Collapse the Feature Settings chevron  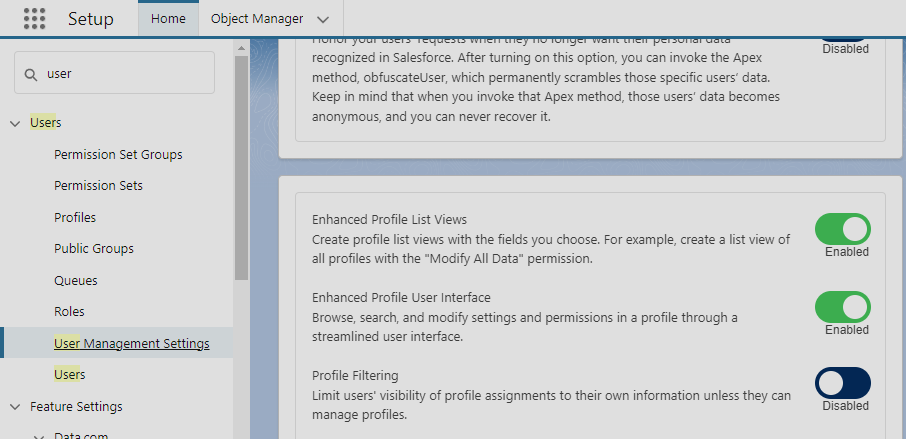[x=16, y=407]
